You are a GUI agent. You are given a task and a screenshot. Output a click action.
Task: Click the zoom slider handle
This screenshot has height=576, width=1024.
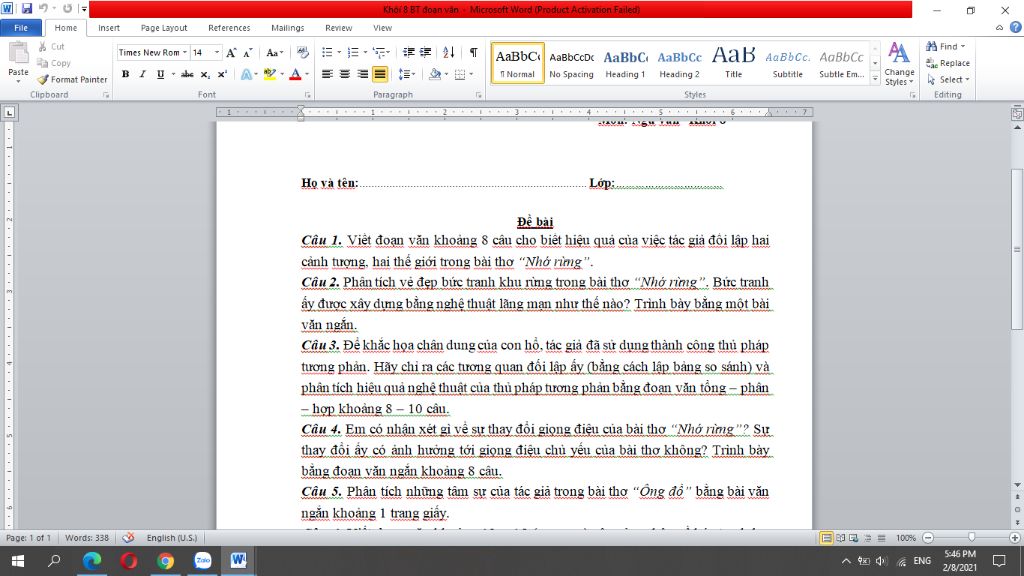tap(971, 537)
